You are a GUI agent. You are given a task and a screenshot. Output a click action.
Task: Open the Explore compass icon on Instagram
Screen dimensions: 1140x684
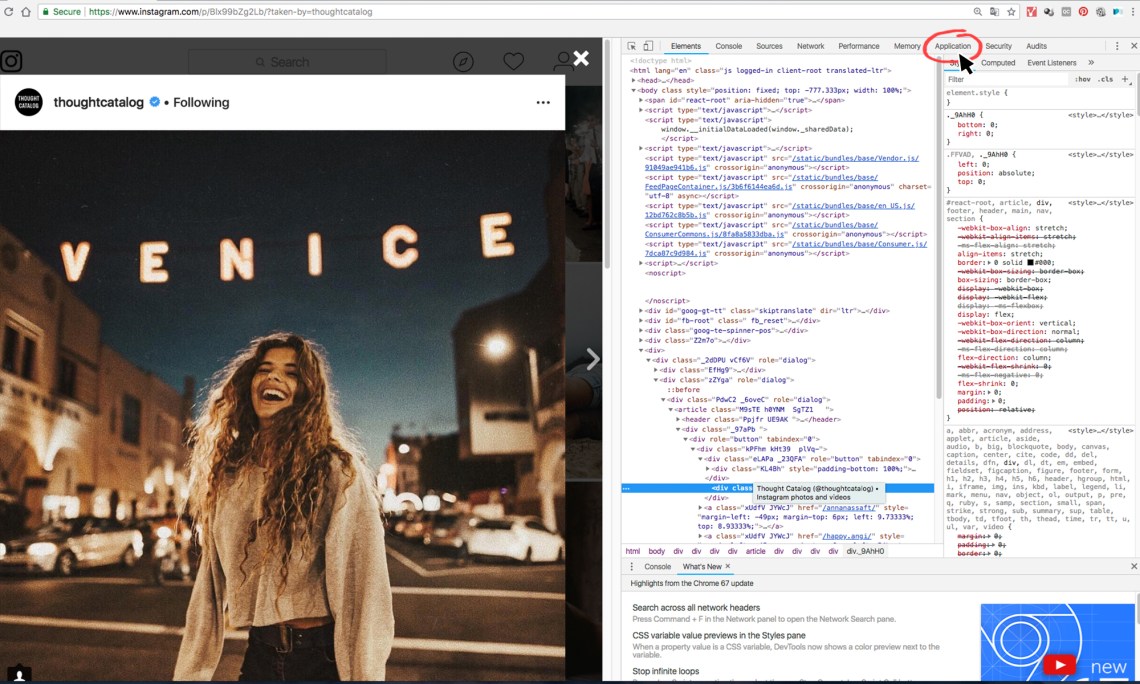[x=463, y=62]
